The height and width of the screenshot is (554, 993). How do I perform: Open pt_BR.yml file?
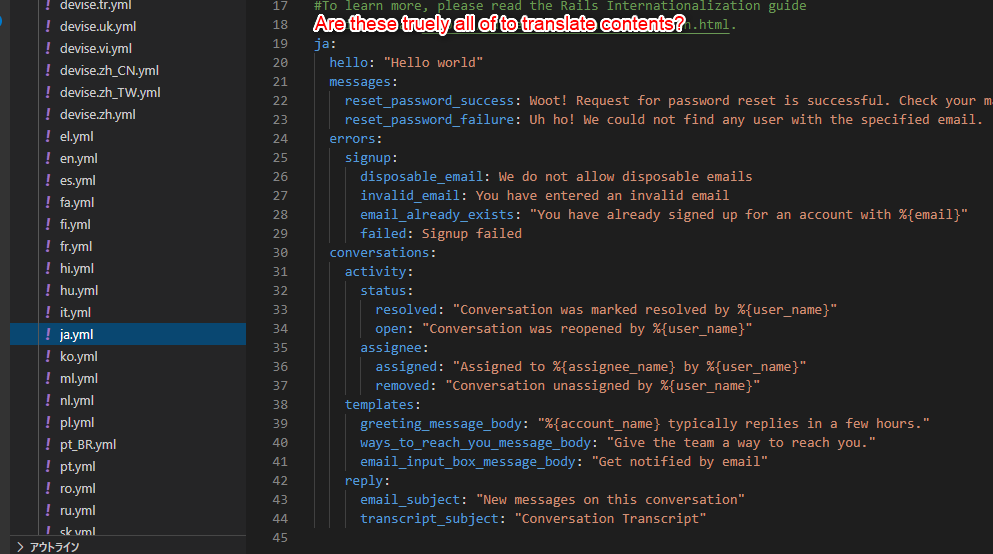[x=88, y=444]
